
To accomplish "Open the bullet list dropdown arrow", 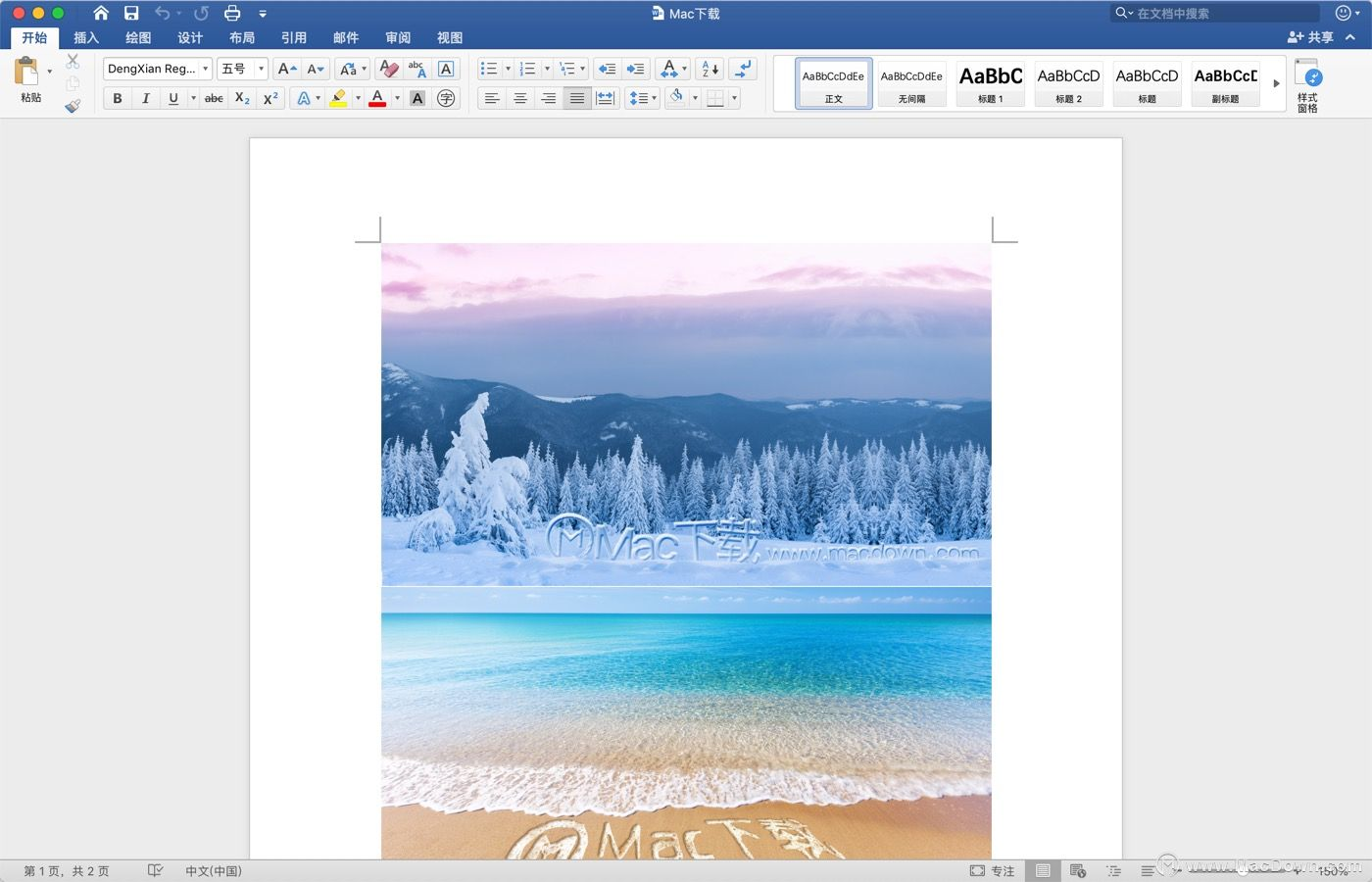I will 508,69.
